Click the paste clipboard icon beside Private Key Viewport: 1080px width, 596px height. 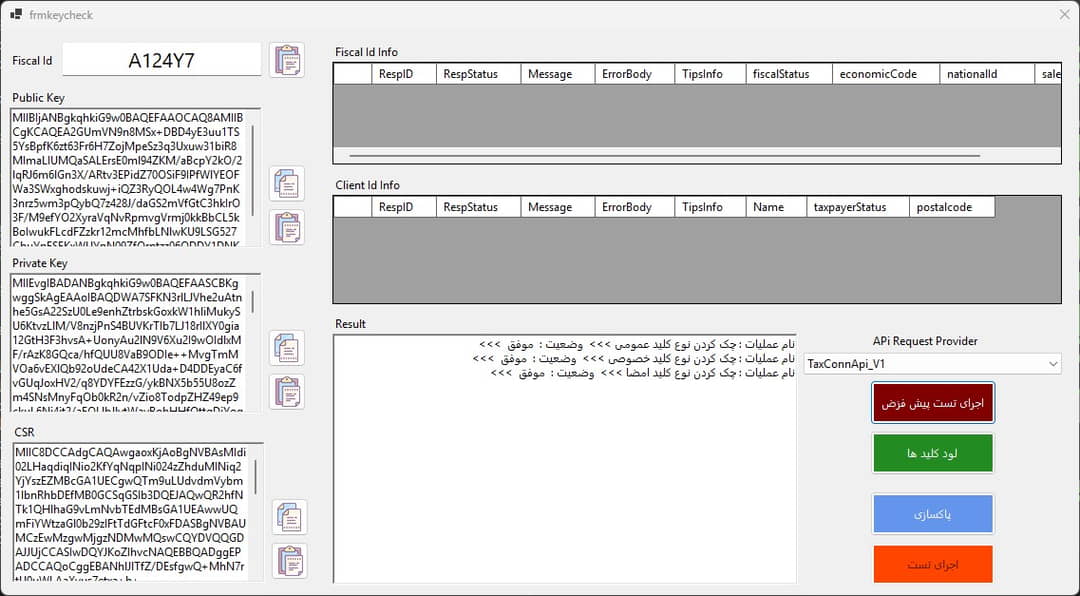287,392
